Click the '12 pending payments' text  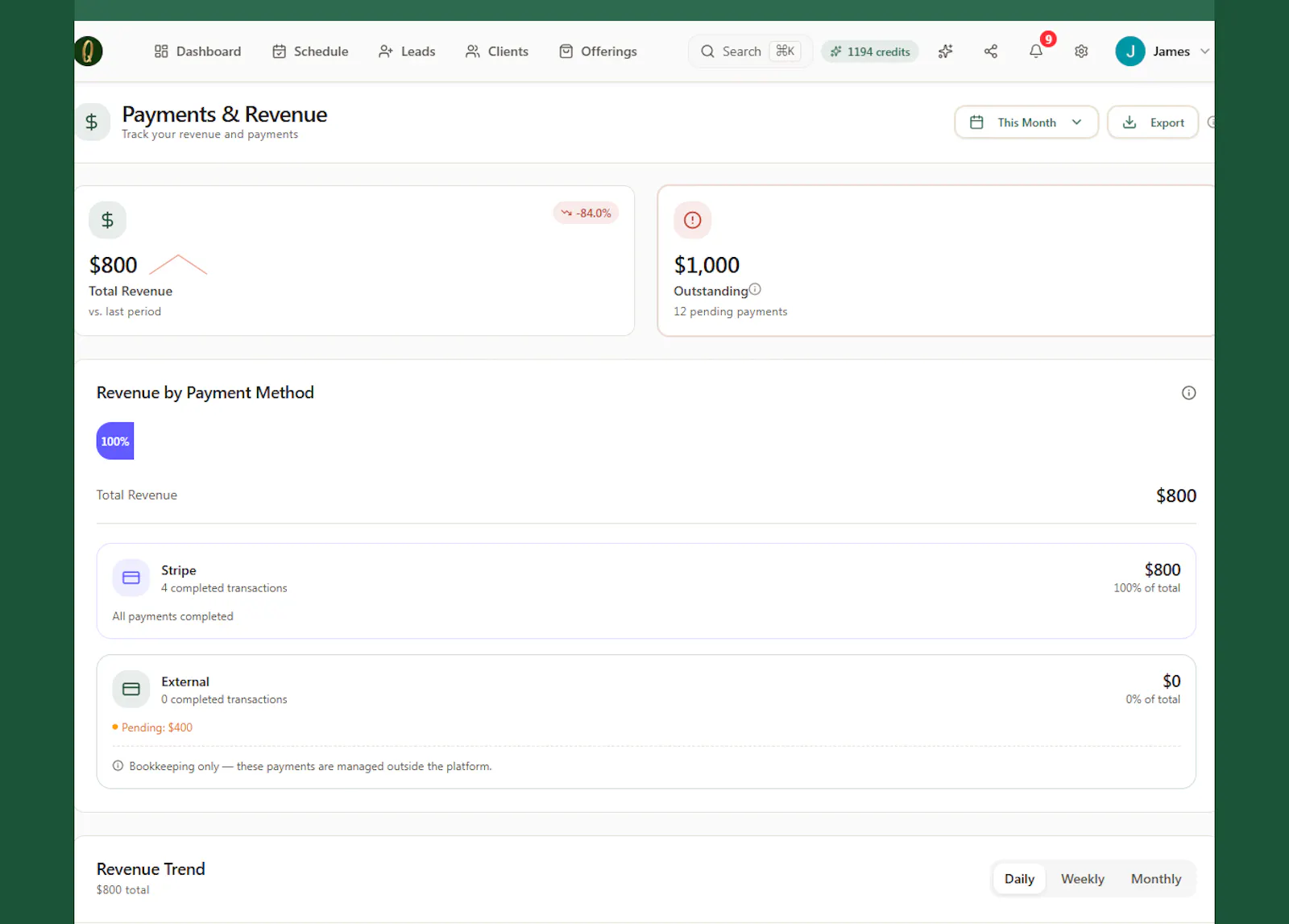[731, 312]
